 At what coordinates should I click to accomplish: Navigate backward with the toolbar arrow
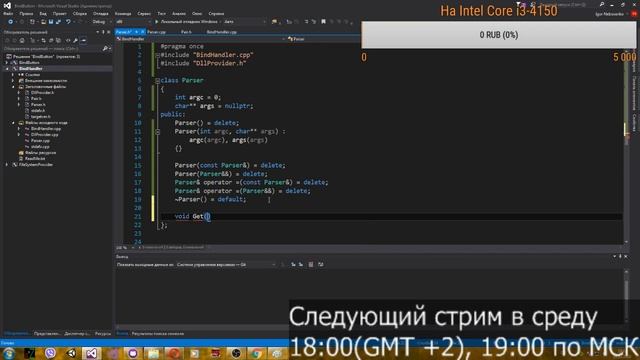click(11, 22)
